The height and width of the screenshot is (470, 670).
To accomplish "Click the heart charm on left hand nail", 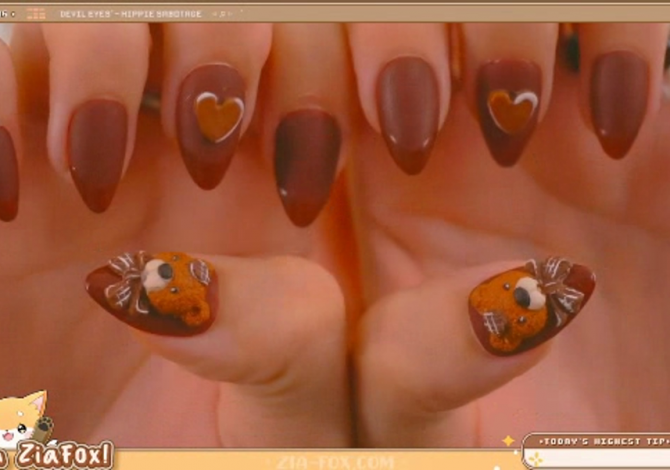I will pyautogui.click(x=218, y=116).
